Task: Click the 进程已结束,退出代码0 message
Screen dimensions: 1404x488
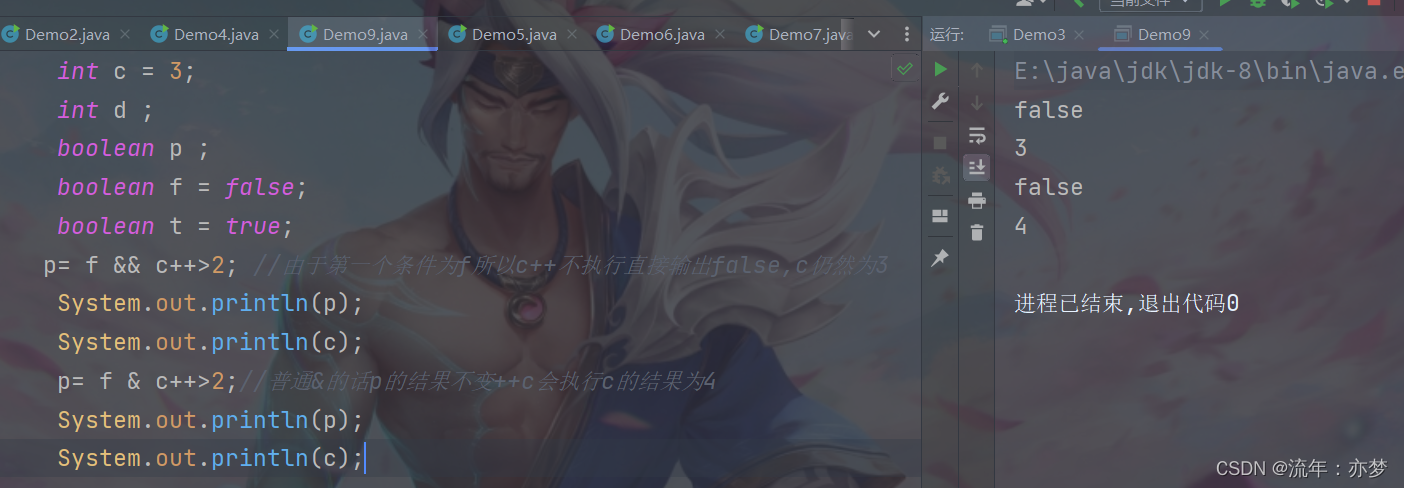Action: pyautogui.click(x=1127, y=303)
